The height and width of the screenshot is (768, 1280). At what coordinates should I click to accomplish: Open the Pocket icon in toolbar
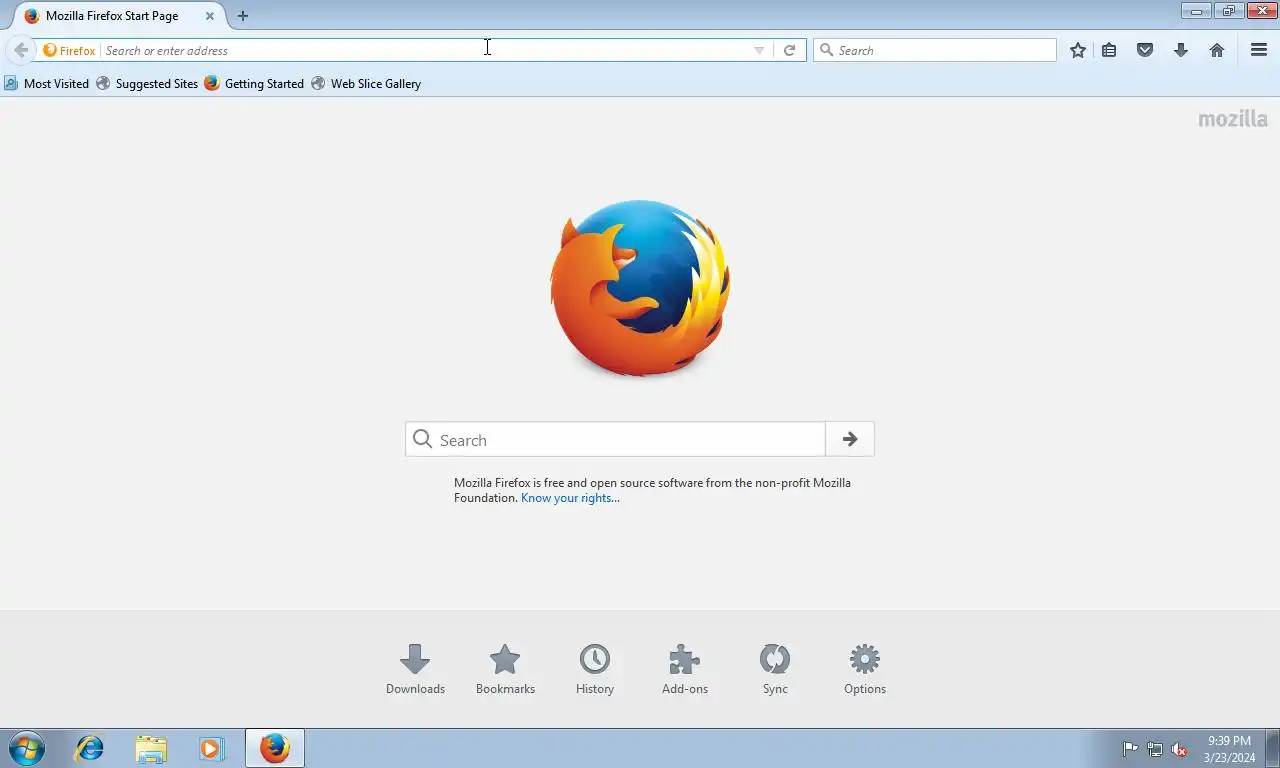pos(1145,50)
